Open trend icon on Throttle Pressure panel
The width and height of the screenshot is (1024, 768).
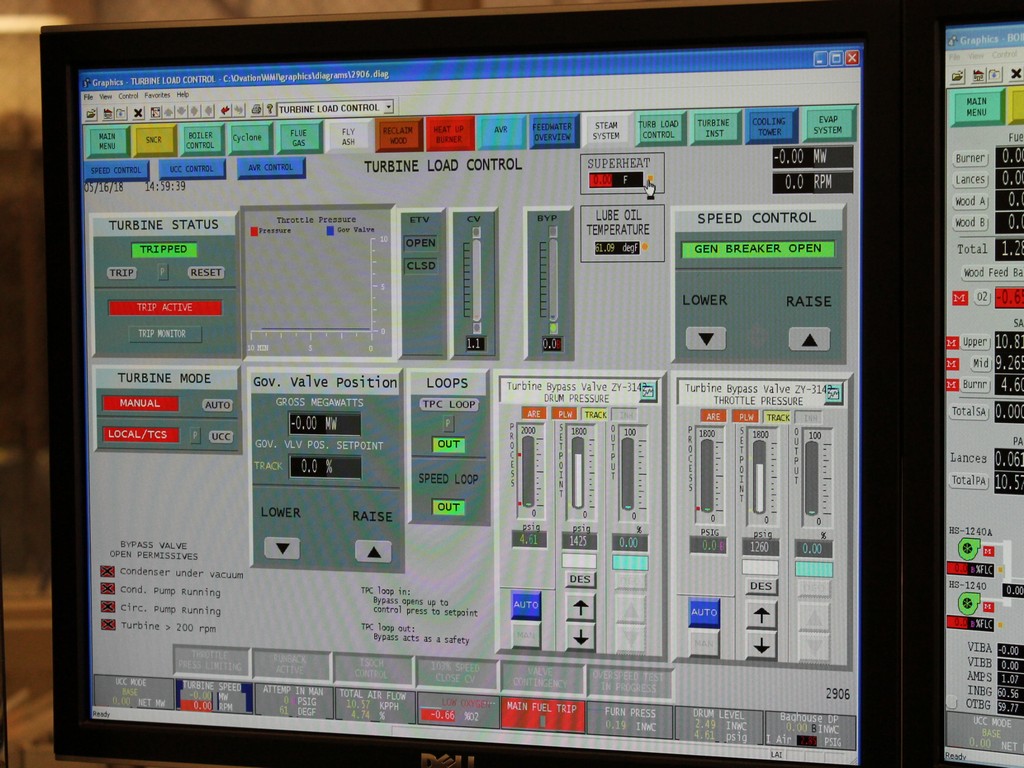coord(834,395)
